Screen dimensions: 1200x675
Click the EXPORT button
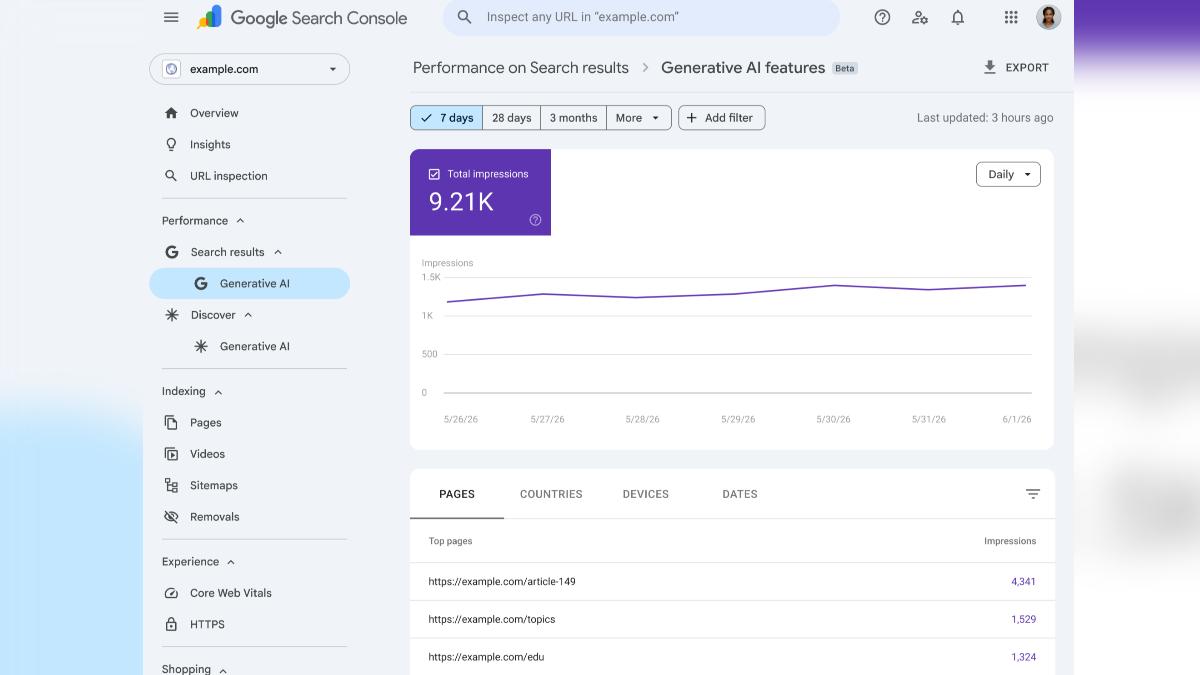(x=1016, y=67)
